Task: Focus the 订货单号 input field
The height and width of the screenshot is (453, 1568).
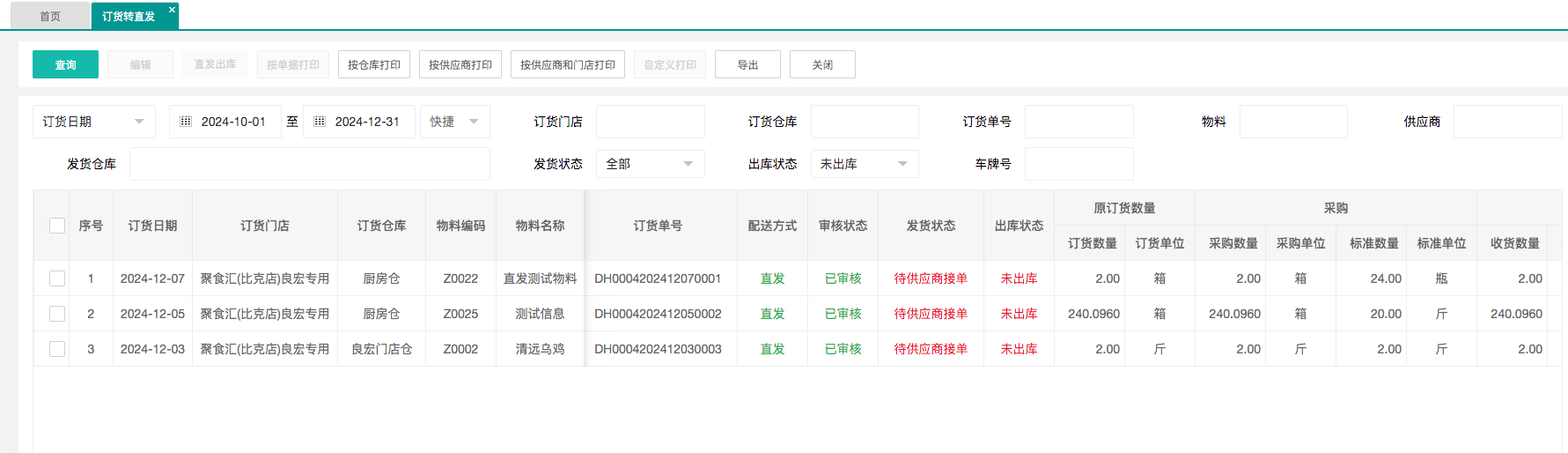Action: tap(1078, 122)
